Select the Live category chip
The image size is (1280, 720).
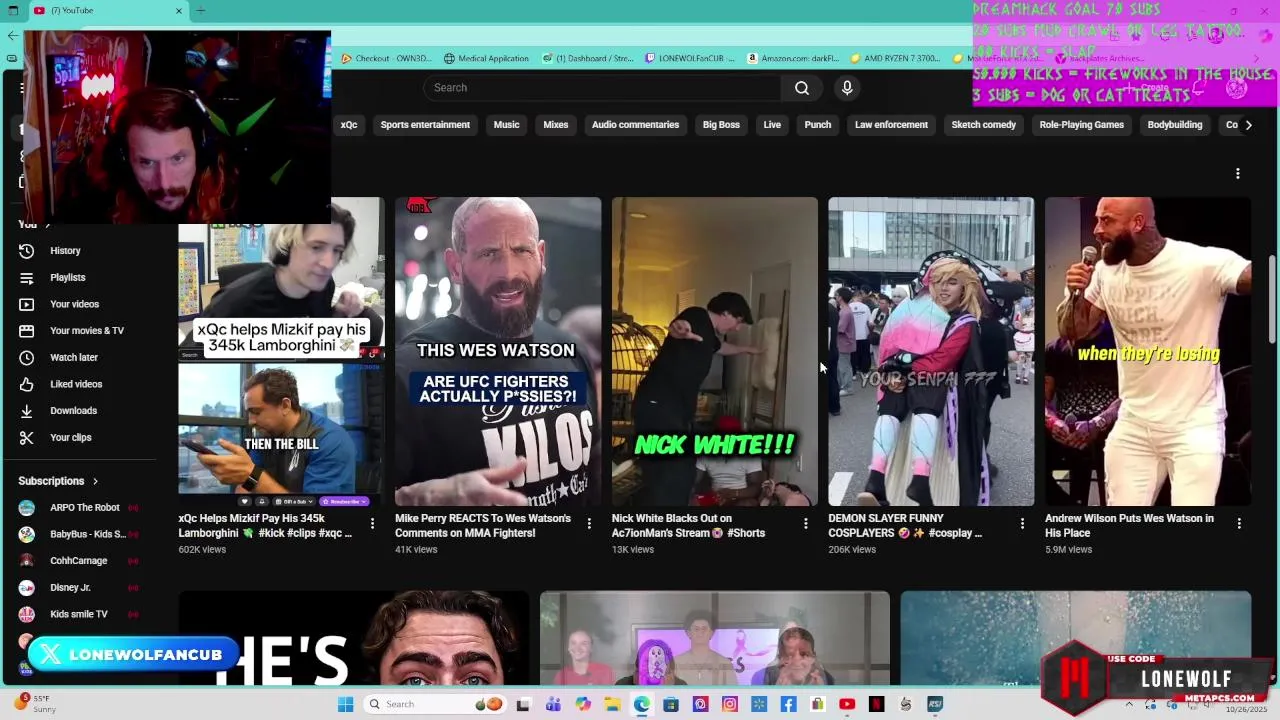(772, 125)
